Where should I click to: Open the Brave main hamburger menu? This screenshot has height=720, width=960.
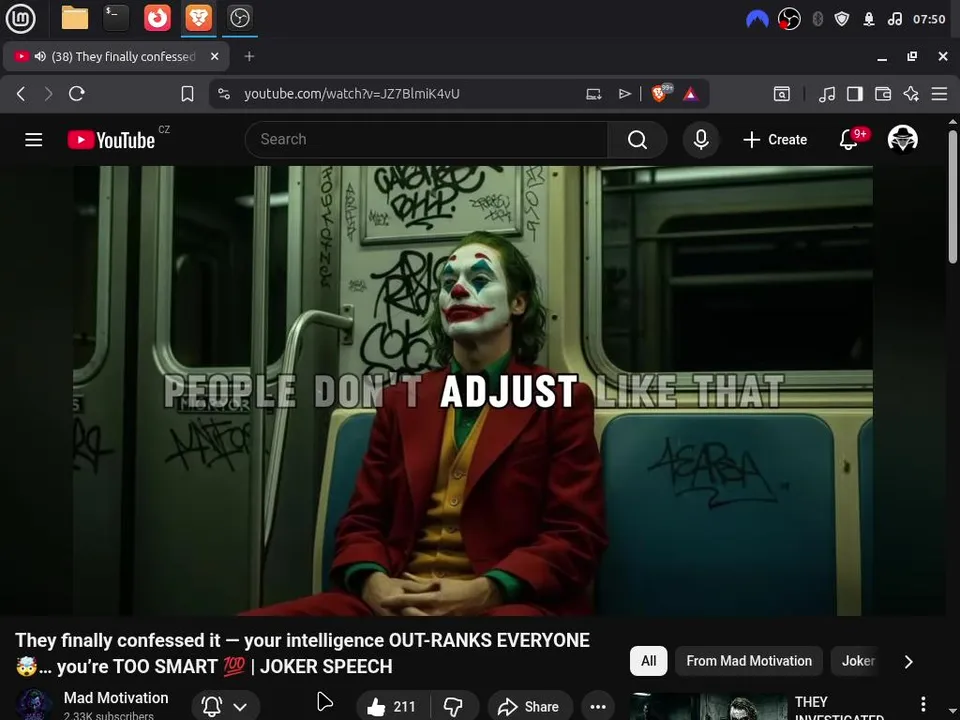(939, 94)
